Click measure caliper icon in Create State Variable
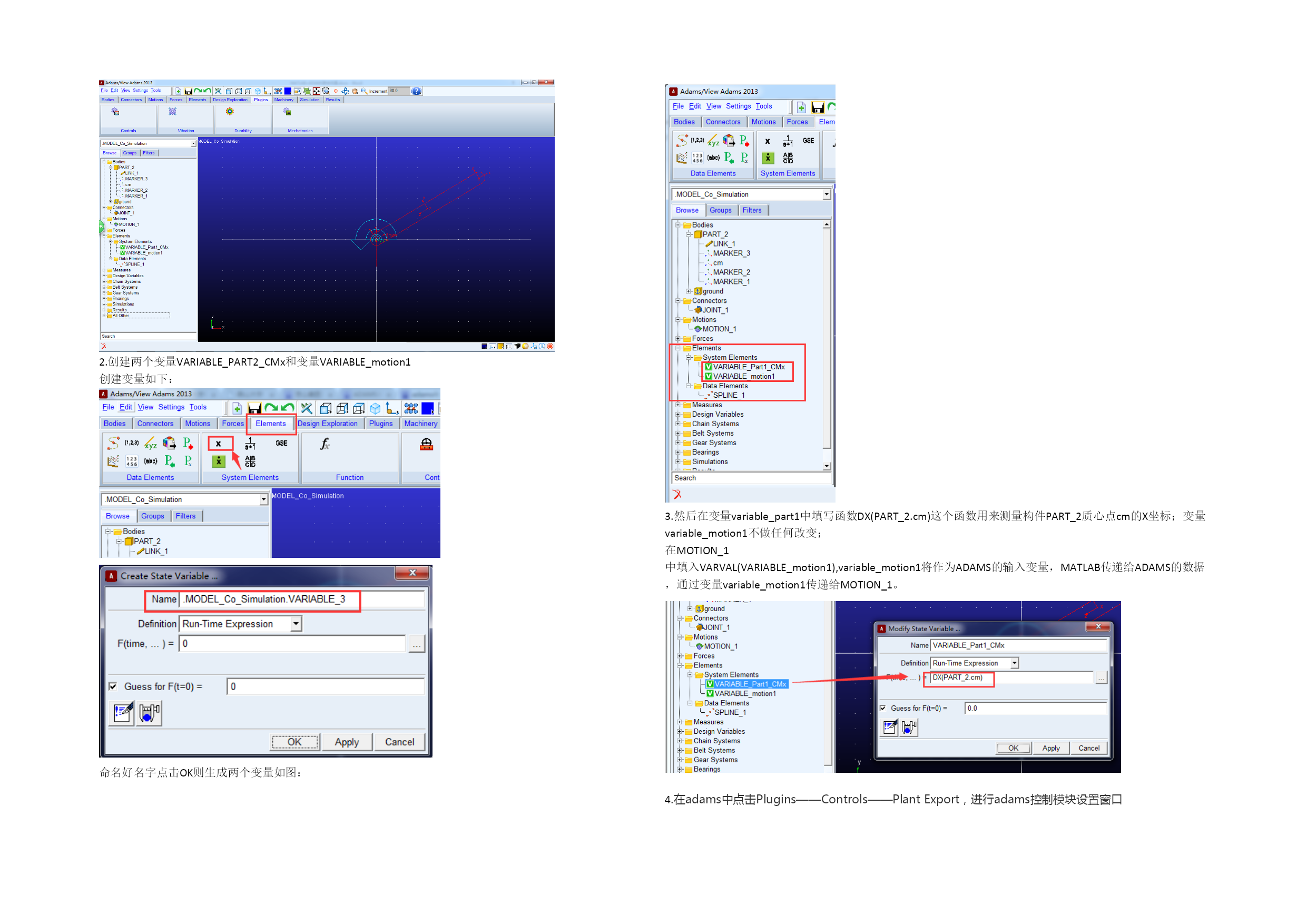The width and height of the screenshot is (1307, 924). click(x=150, y=713)
